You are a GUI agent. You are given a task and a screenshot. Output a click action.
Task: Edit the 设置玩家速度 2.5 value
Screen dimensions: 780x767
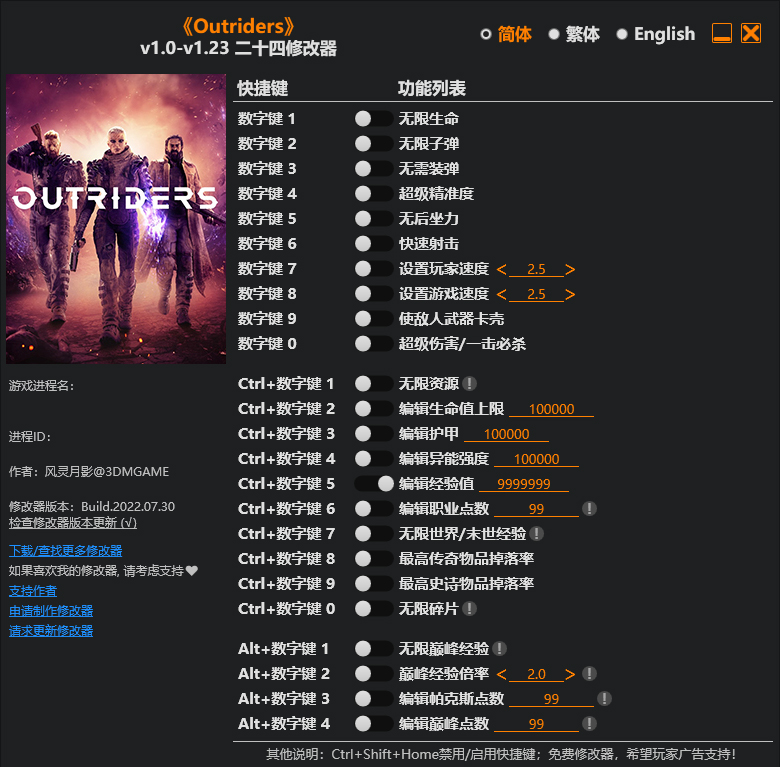536,269
